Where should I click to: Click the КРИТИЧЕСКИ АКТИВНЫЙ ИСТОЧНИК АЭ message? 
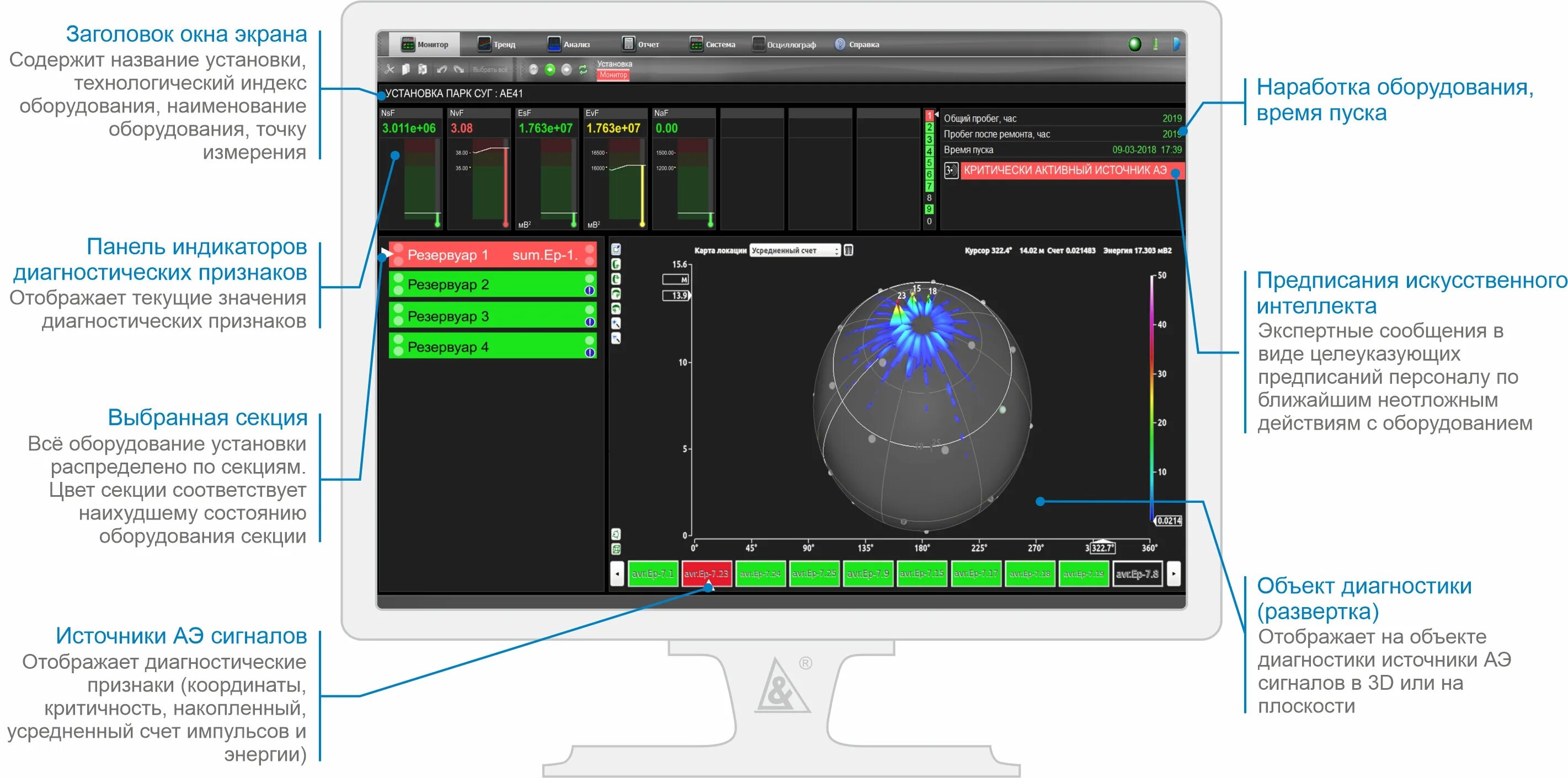[x=1065, y=170]
